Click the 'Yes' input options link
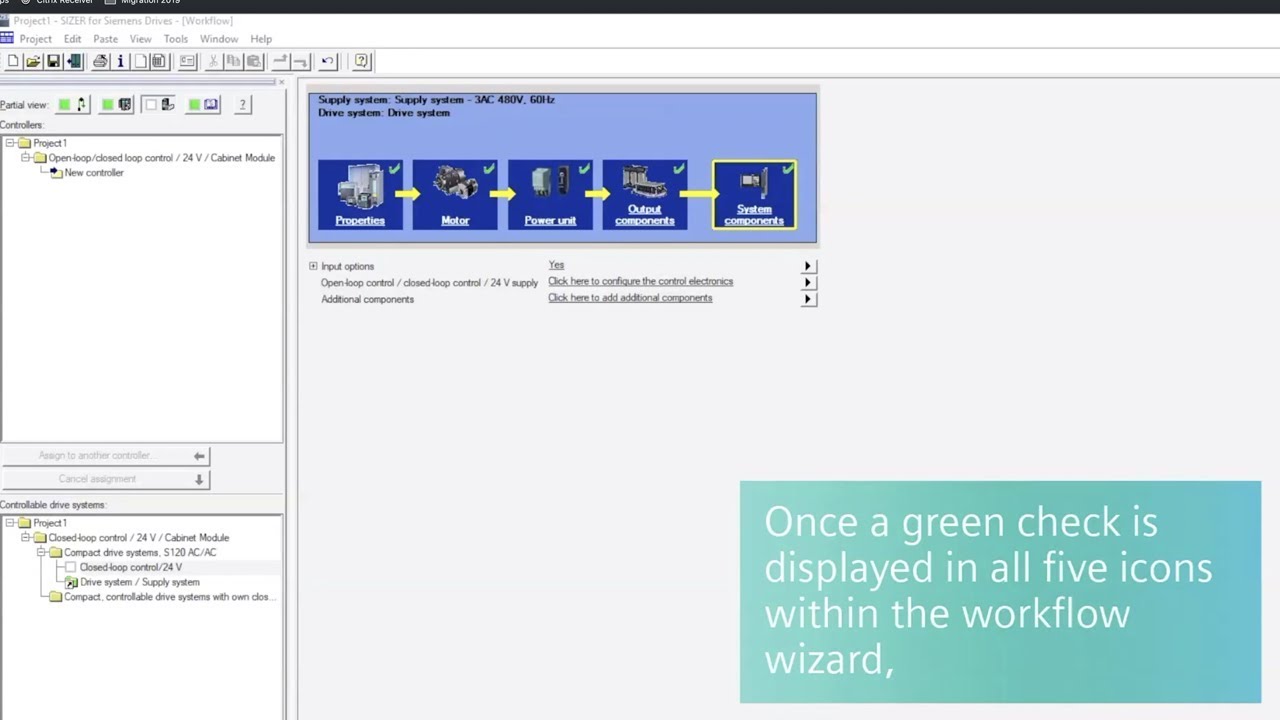Viewport: 1280px width, 720px height. pos(556,265)
